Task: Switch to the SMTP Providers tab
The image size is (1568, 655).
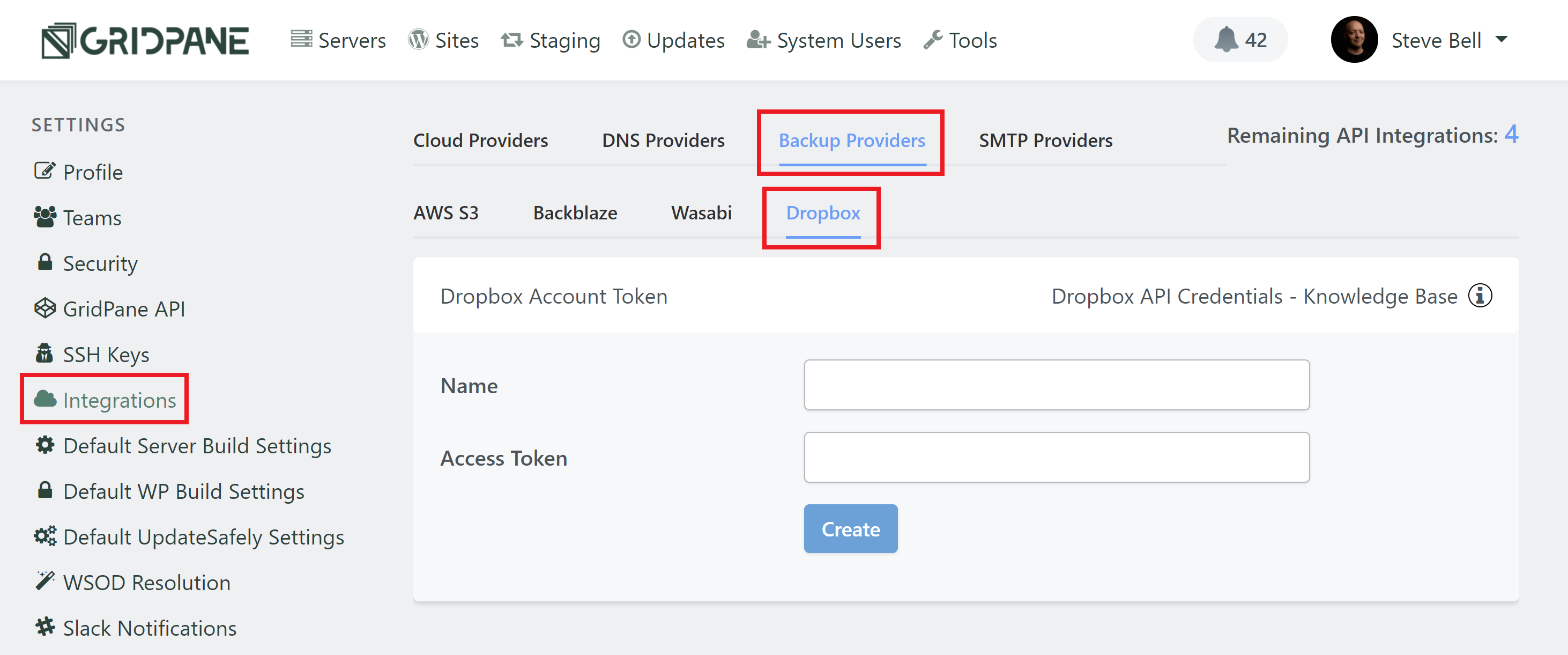Action: coord(1045,141)
